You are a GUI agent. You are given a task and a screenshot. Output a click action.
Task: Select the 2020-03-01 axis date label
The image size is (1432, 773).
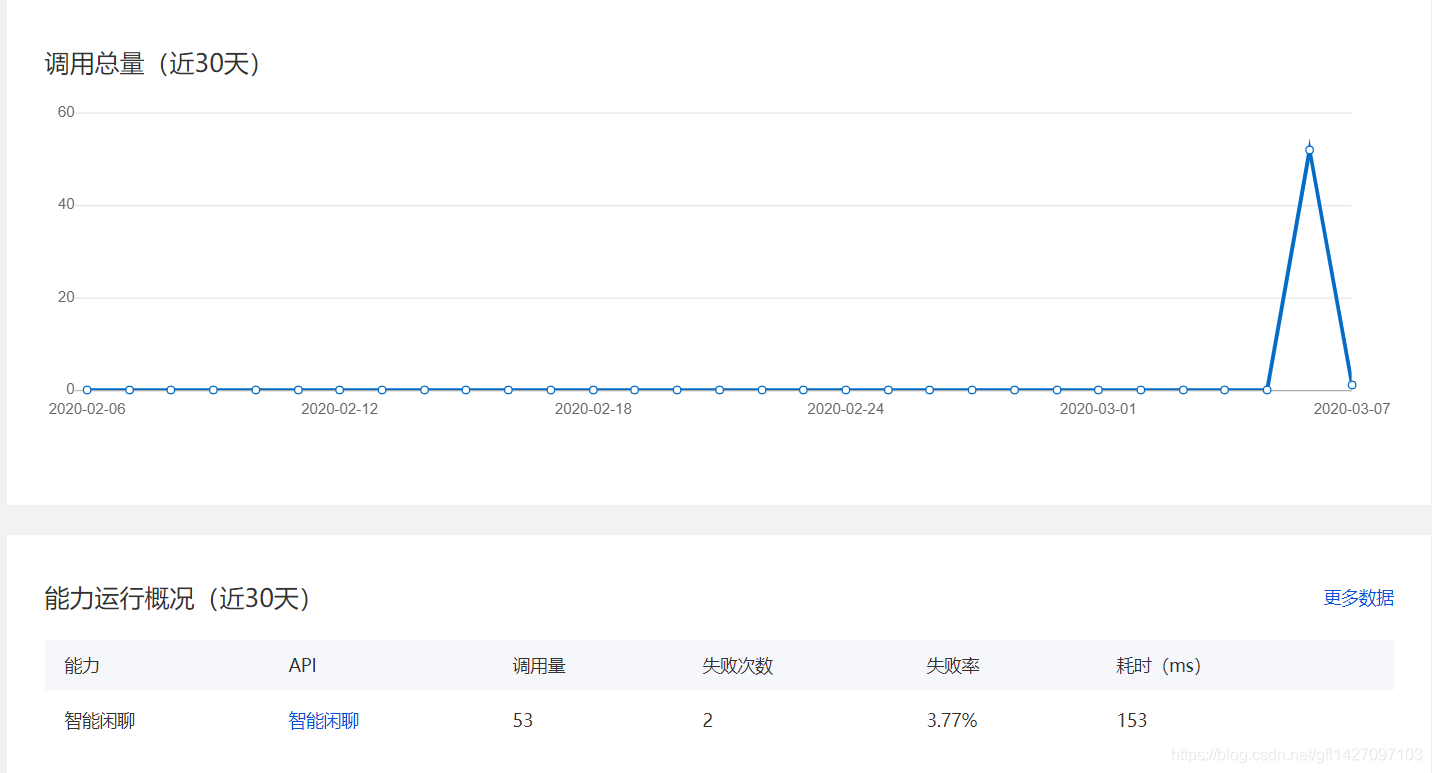coord(1098,409)
